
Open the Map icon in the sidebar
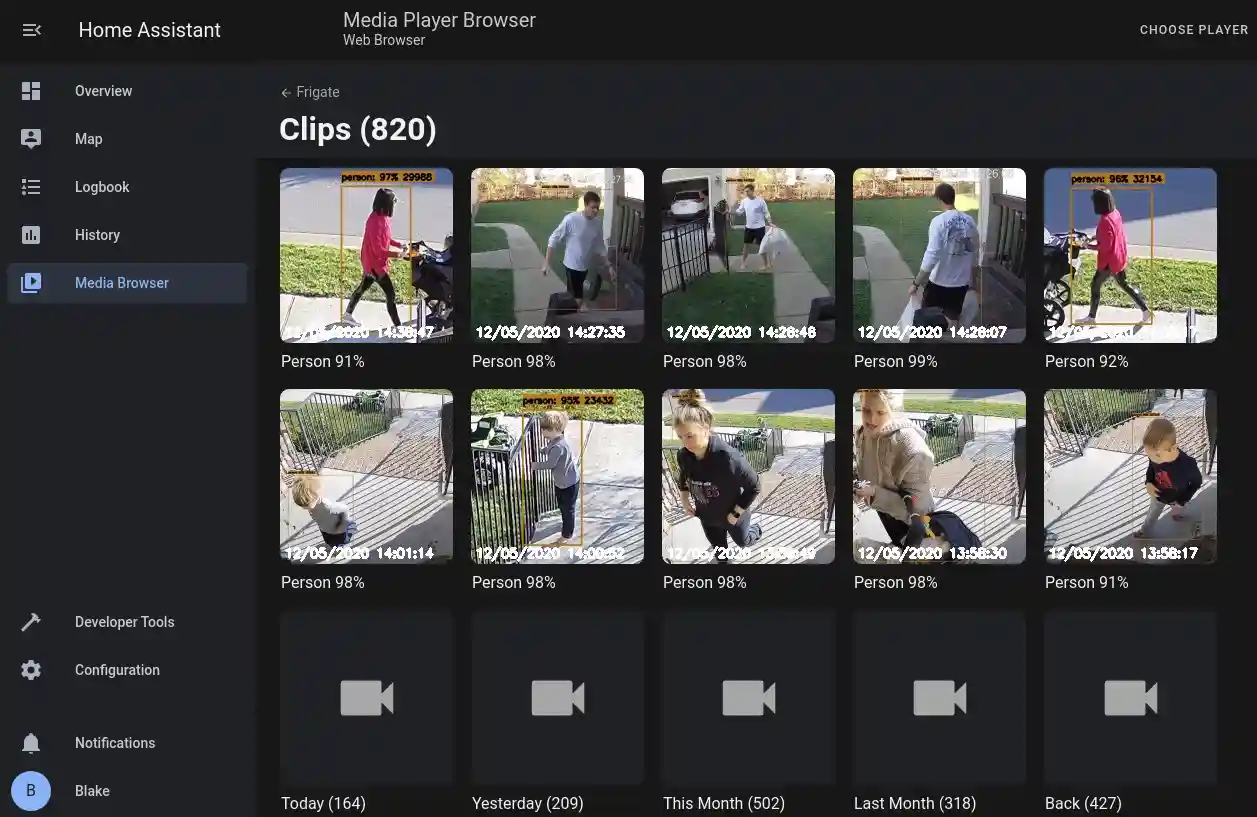pos(31,139)
